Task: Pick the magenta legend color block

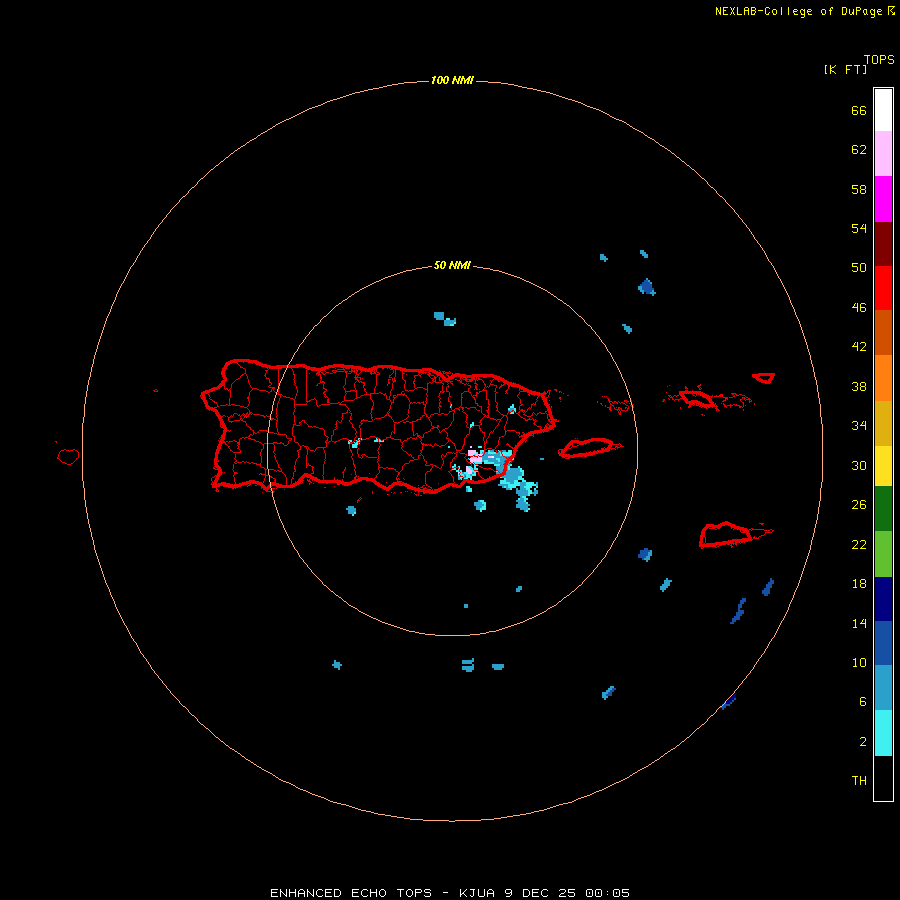Action: tap(883, 199)
